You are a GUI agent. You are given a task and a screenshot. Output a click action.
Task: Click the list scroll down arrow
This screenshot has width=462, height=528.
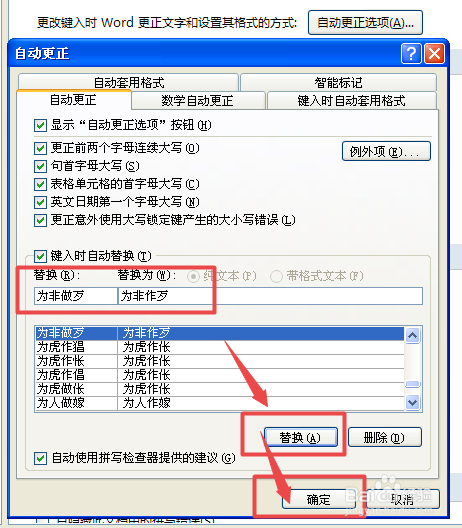(x=412, y=402)
